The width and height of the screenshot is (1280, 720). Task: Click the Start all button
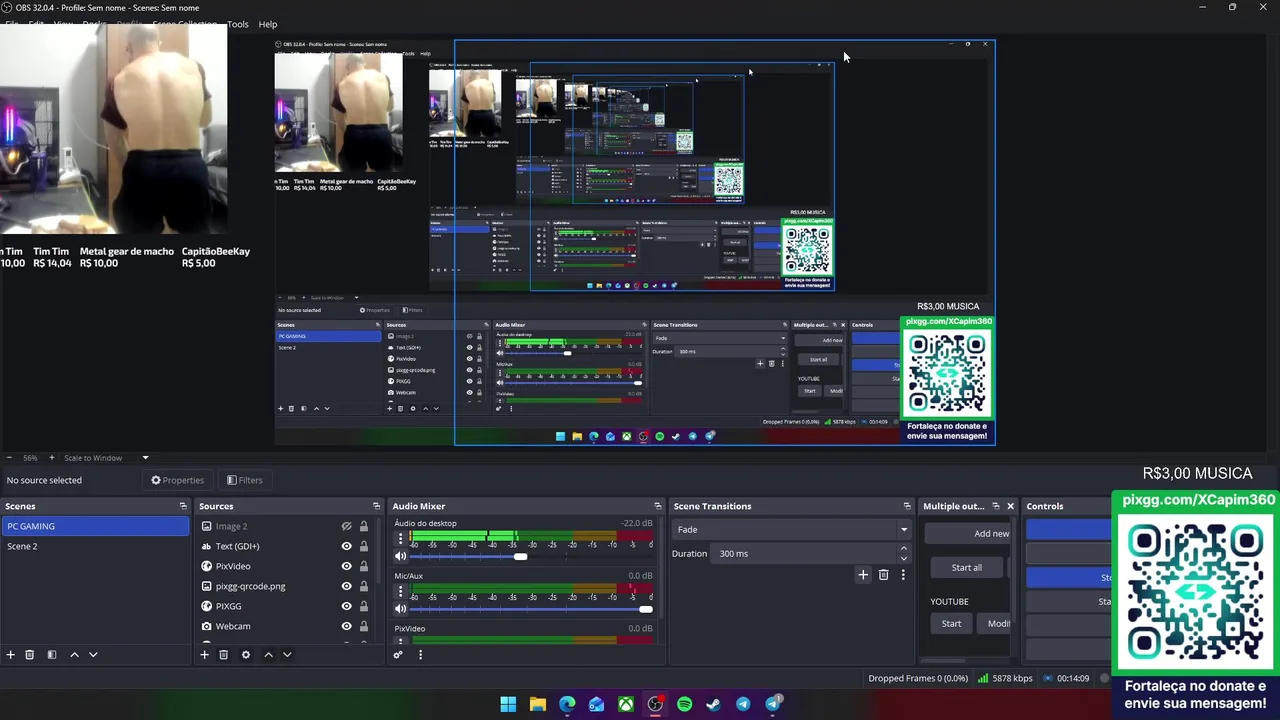pyautogui.click(x=966, y=567)
